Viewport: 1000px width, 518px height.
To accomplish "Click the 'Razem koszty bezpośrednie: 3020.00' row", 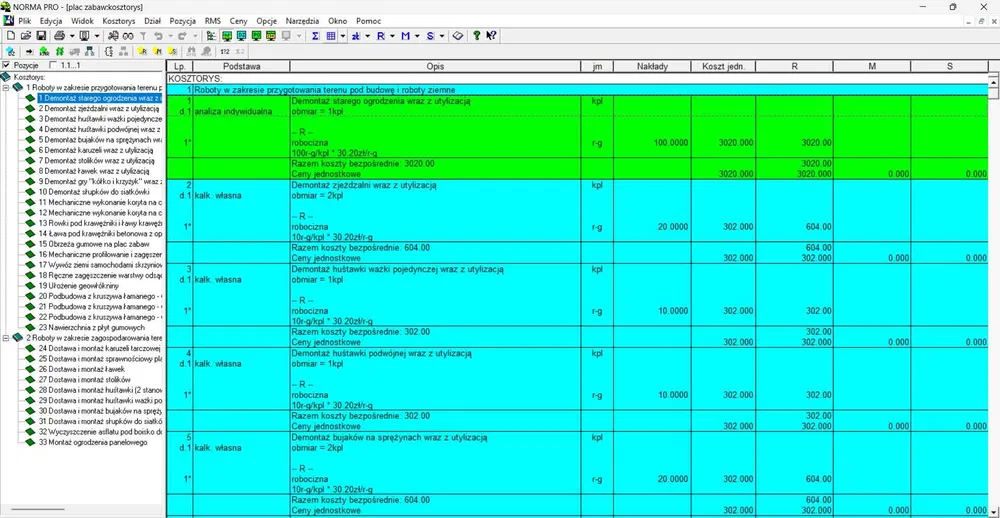I will 363,163.
